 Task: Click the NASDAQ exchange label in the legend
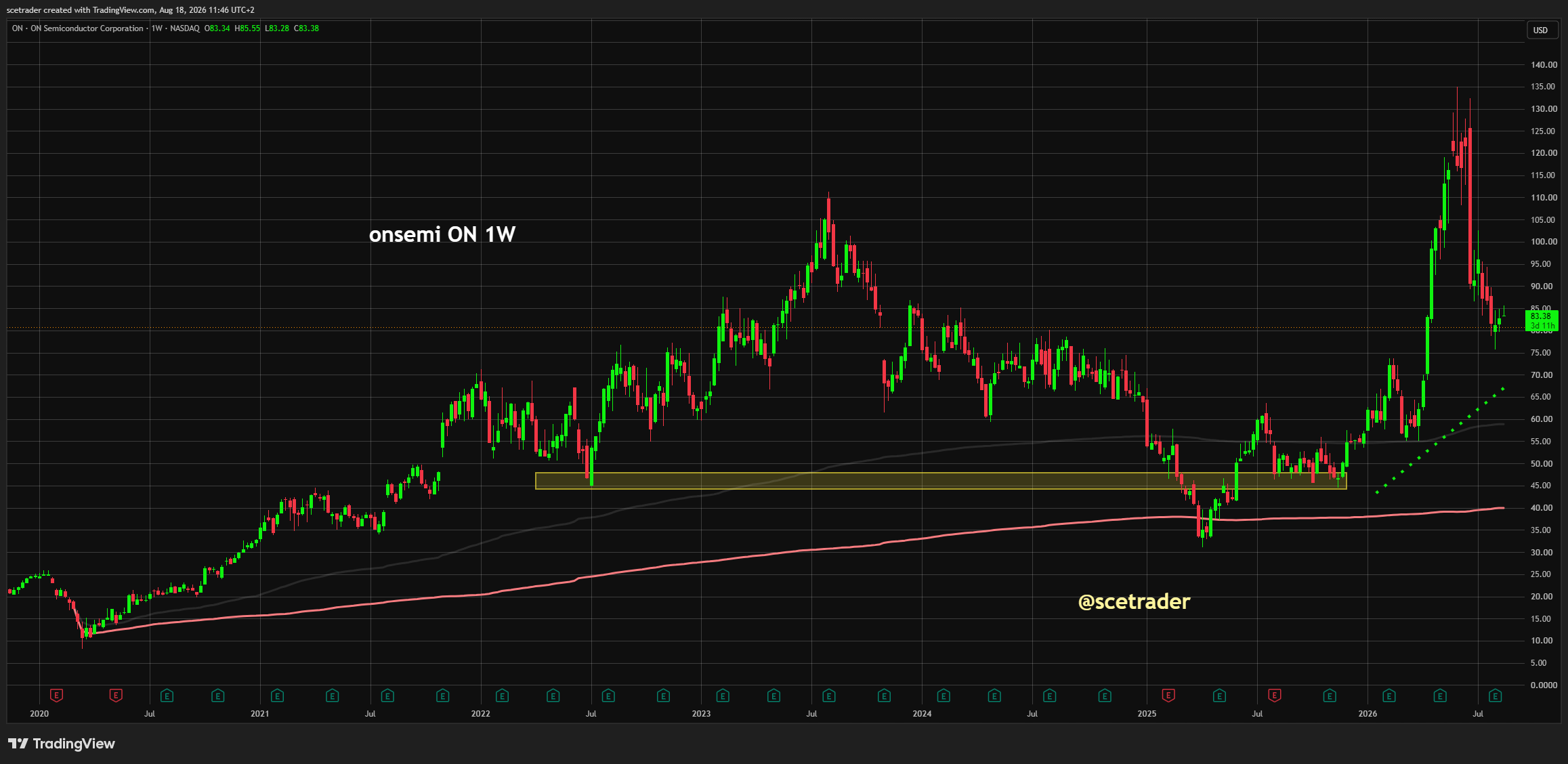tap(185, 28)
